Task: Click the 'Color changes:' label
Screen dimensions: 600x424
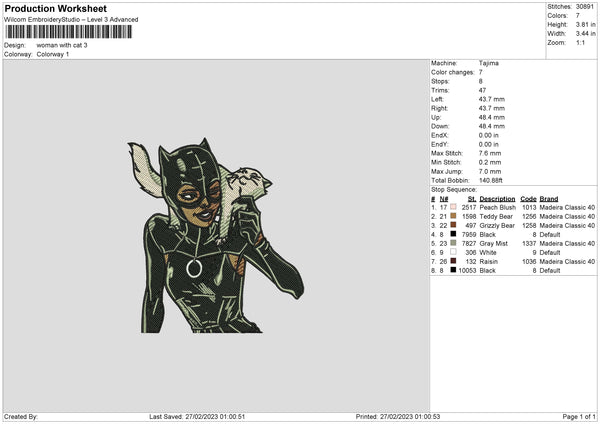Action: pos(453,72)
